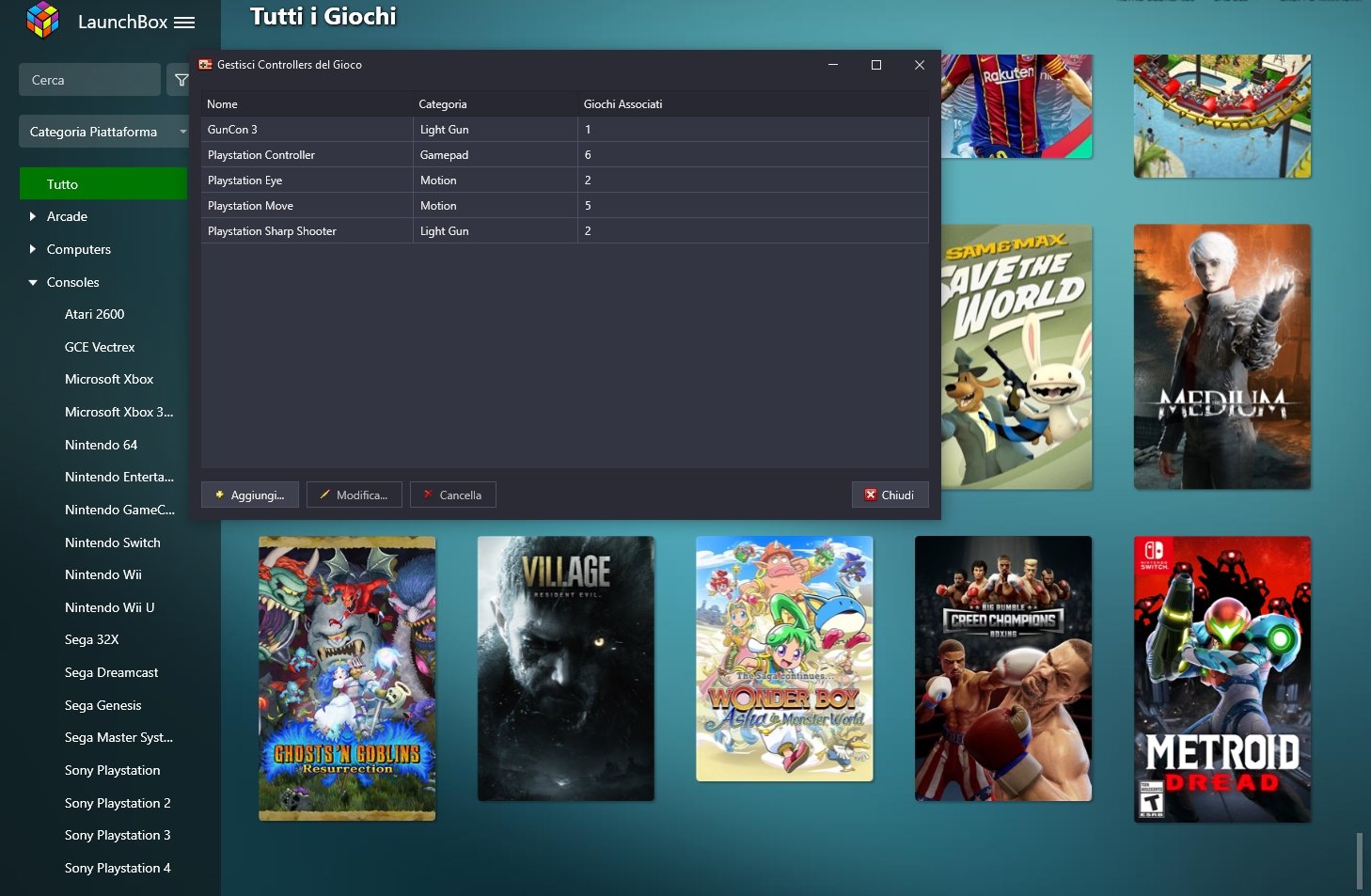
Task: Select the Playstation Move row
Action: [564, 206]
